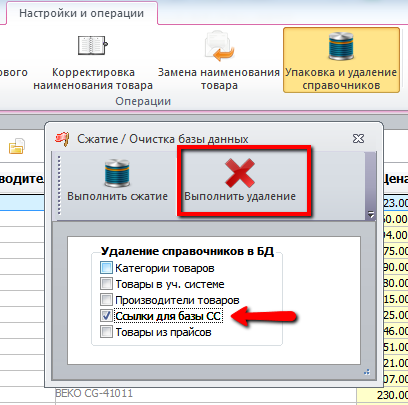Viewport: 408px width, 405px height.
Task: Click Выполнить удаление red cross button
Action: (x=240, y=181)
